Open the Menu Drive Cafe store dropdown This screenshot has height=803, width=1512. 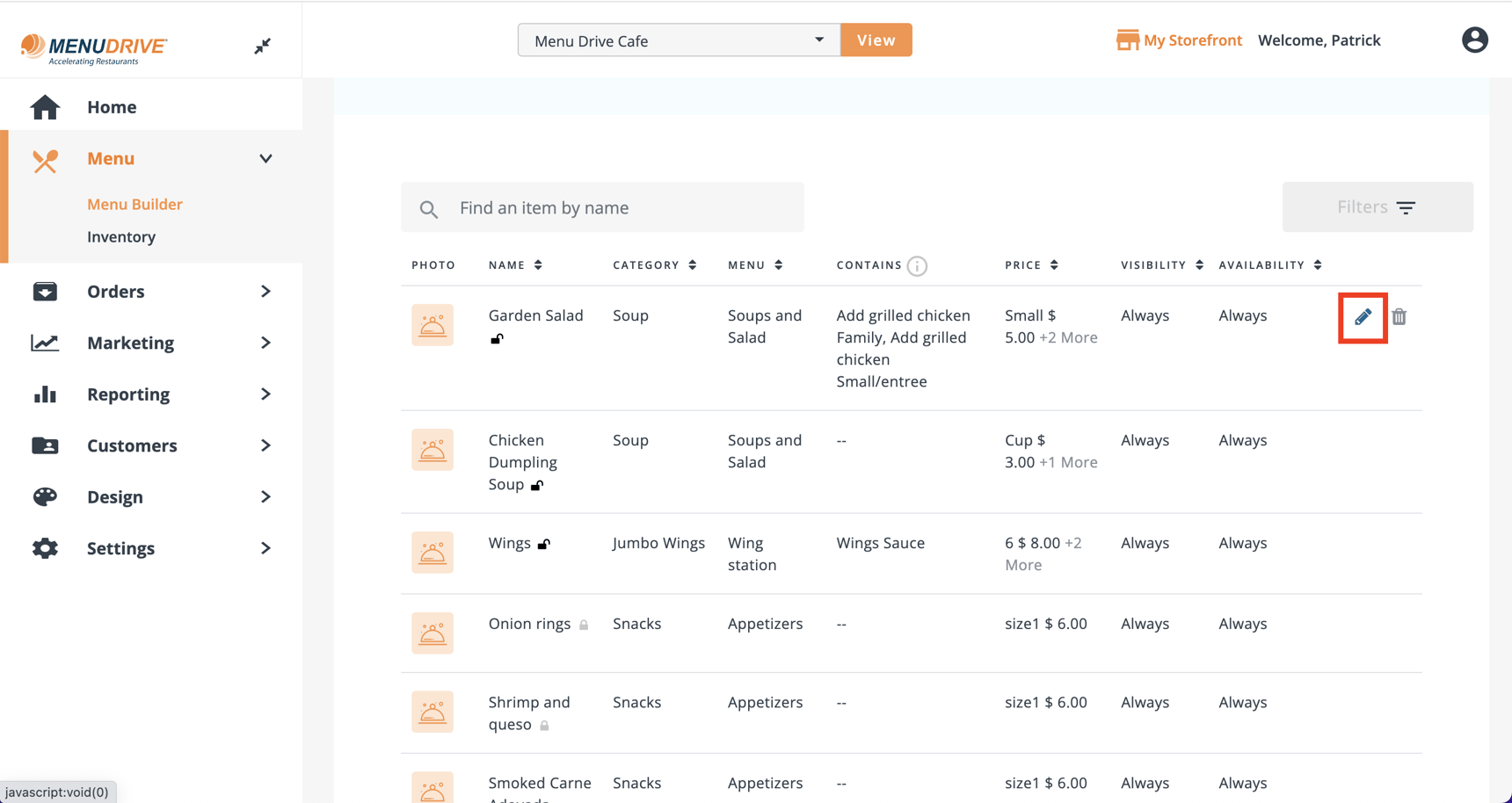point(678,40)
